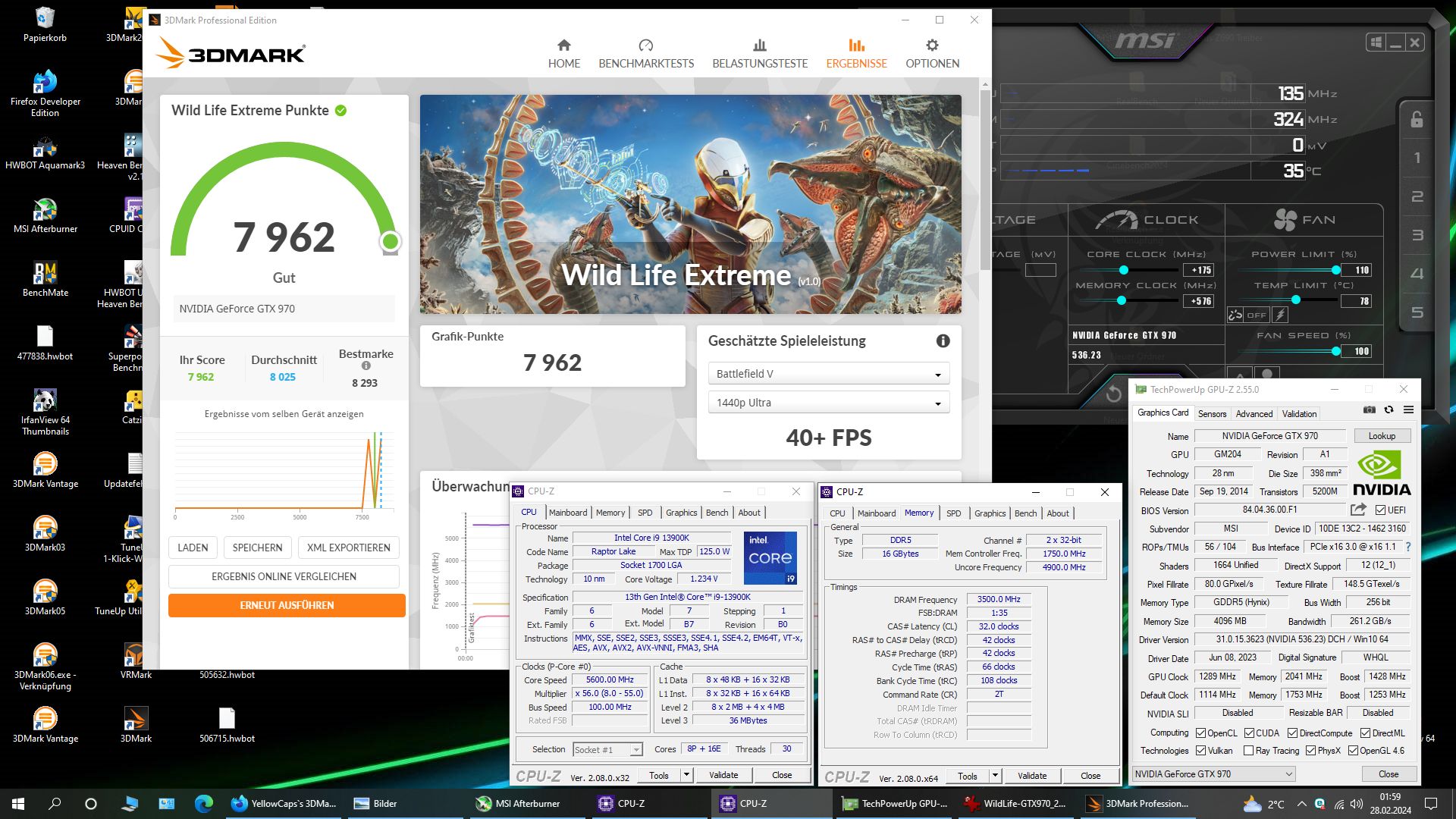Click the GPU-Z refresh icon
The height and width of the screenshot is (819, 1456).
tap(1389, 409)
